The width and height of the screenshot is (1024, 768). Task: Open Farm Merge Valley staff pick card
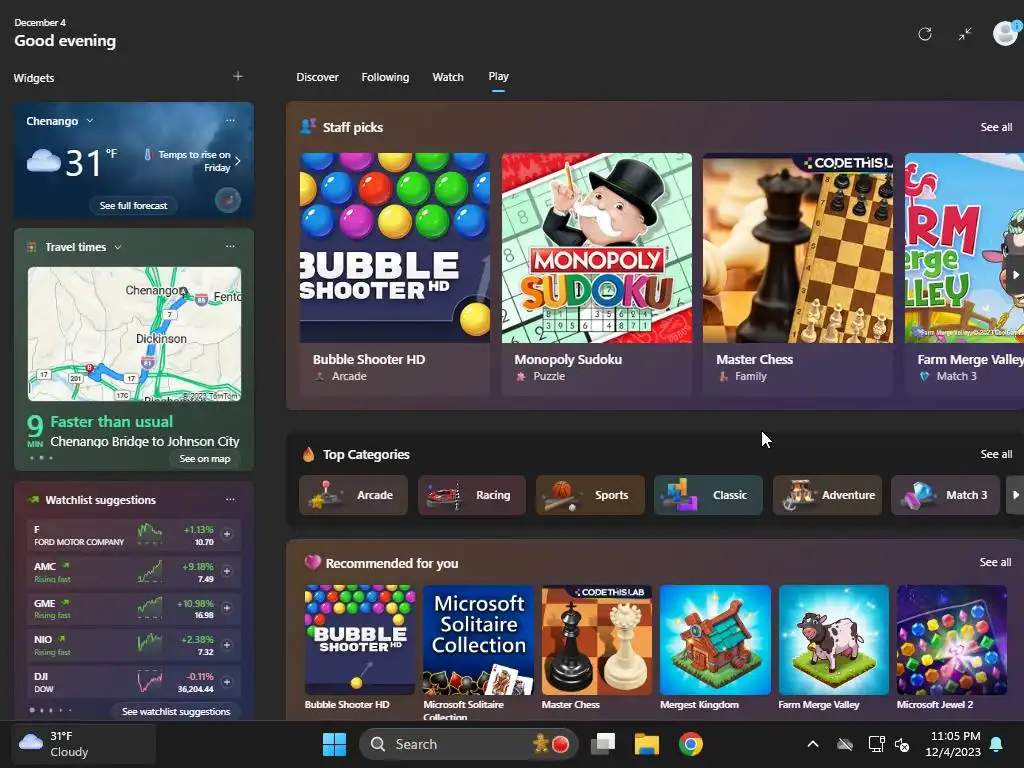(964, 274)
